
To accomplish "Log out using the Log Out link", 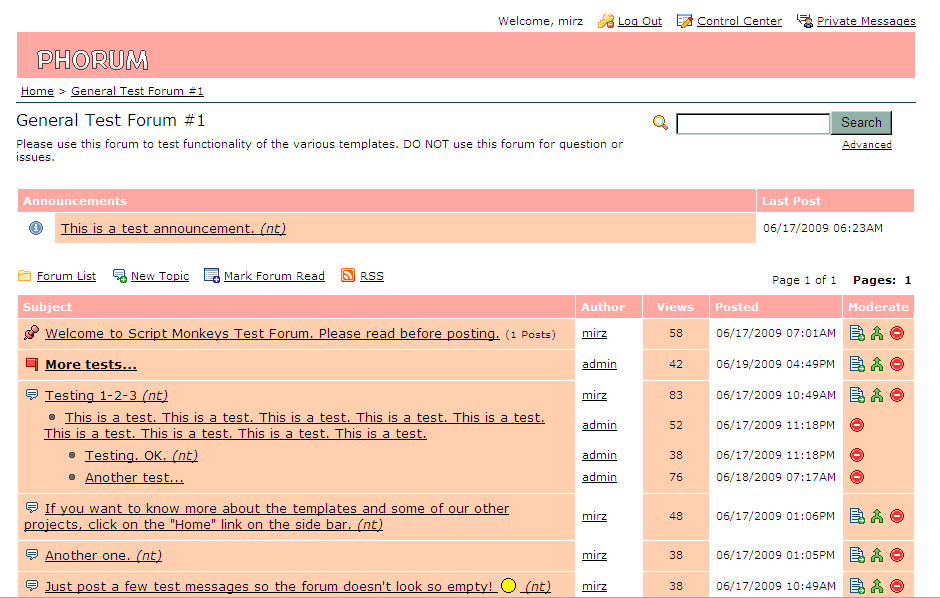I will (640, 21).
